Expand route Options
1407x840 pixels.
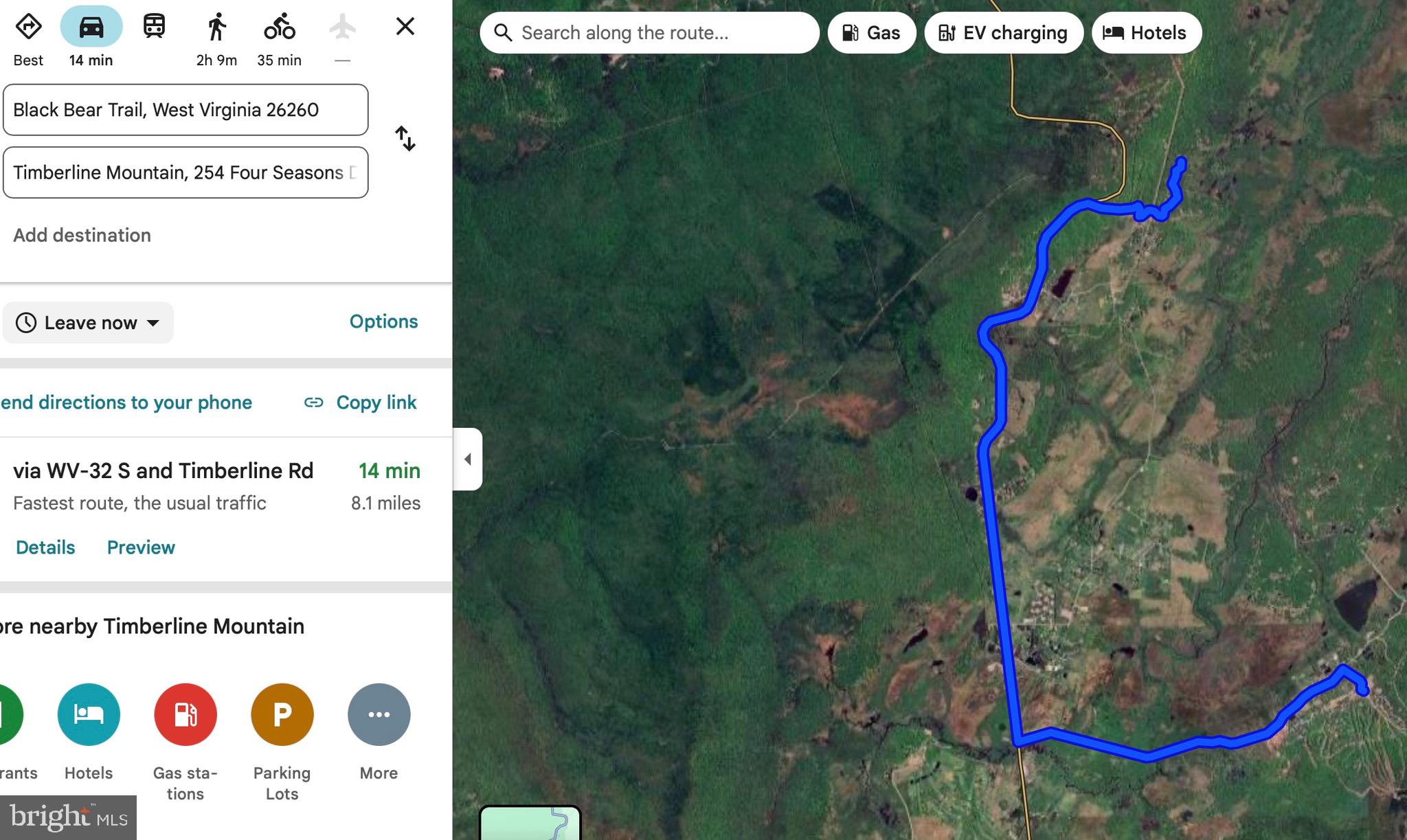coord(383,321)
